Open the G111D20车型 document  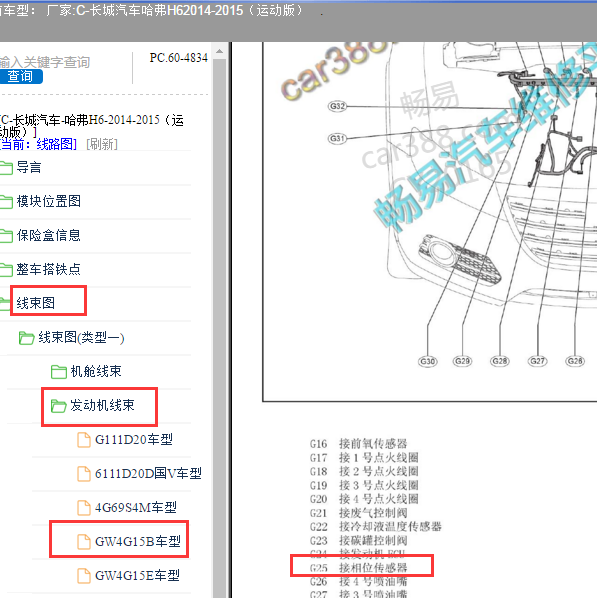(134, 439)
